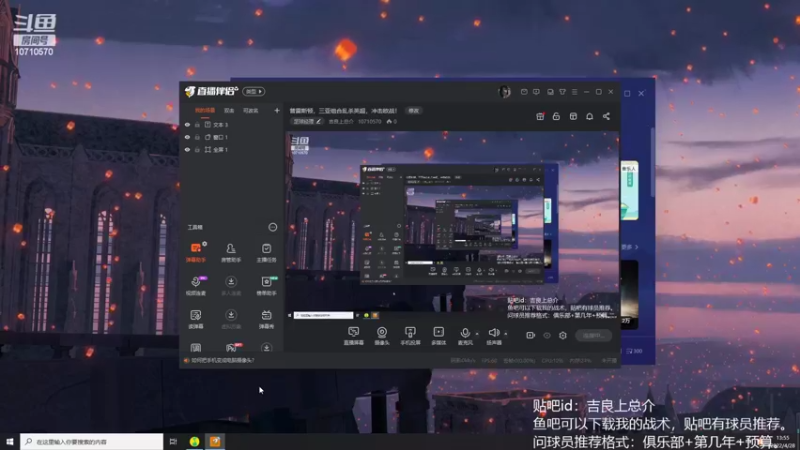The height and width of the screenshot is (450, 800).
Task: Expand the speaker device dropdown arrow
Action: (x=506, y=334)
